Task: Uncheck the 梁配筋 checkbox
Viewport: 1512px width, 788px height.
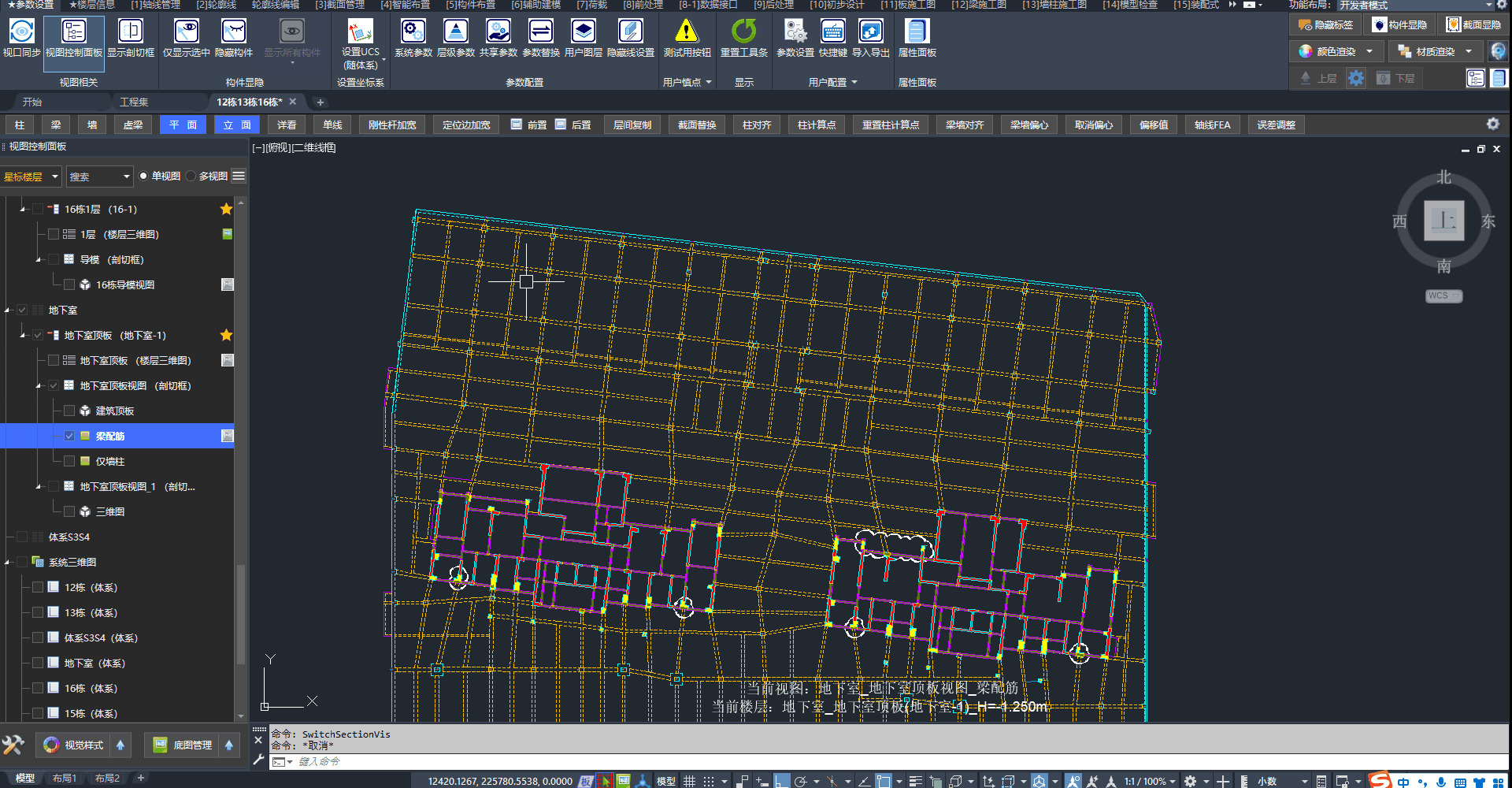Action: [69, 436]
